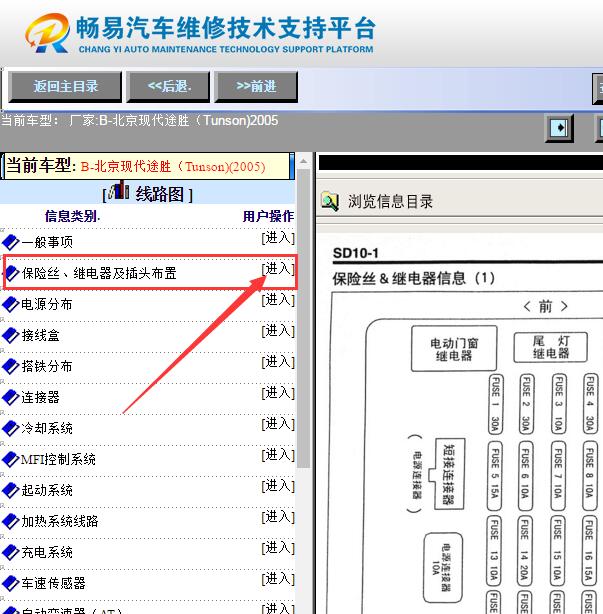The width and height of the screenshot is (603, 614).
Task: Click the Chang Yi platform logo
Action: pos(48,33)
